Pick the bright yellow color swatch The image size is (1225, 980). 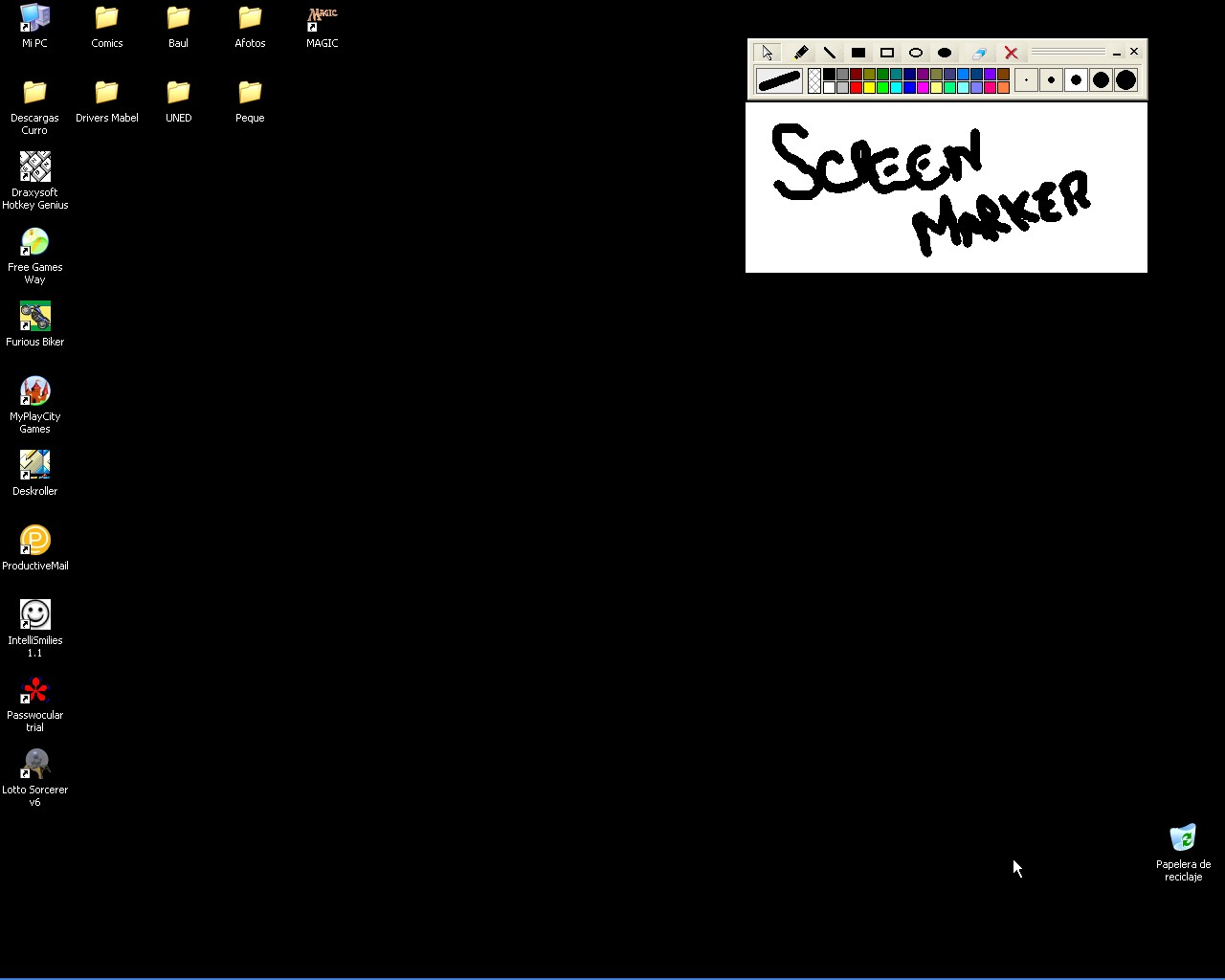[x=870, y=87]
